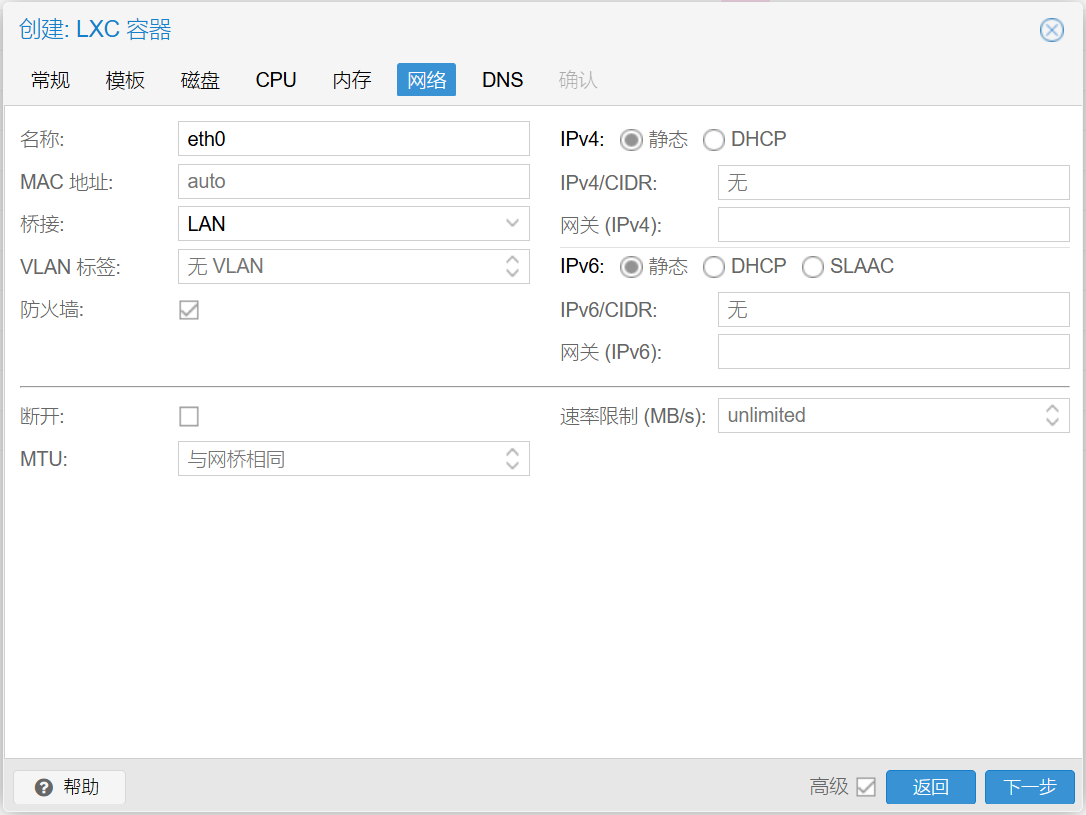Screen dimensions: 1086x815
Task: Select the 磁盘 tab
Action: click(x=200, y=80)
